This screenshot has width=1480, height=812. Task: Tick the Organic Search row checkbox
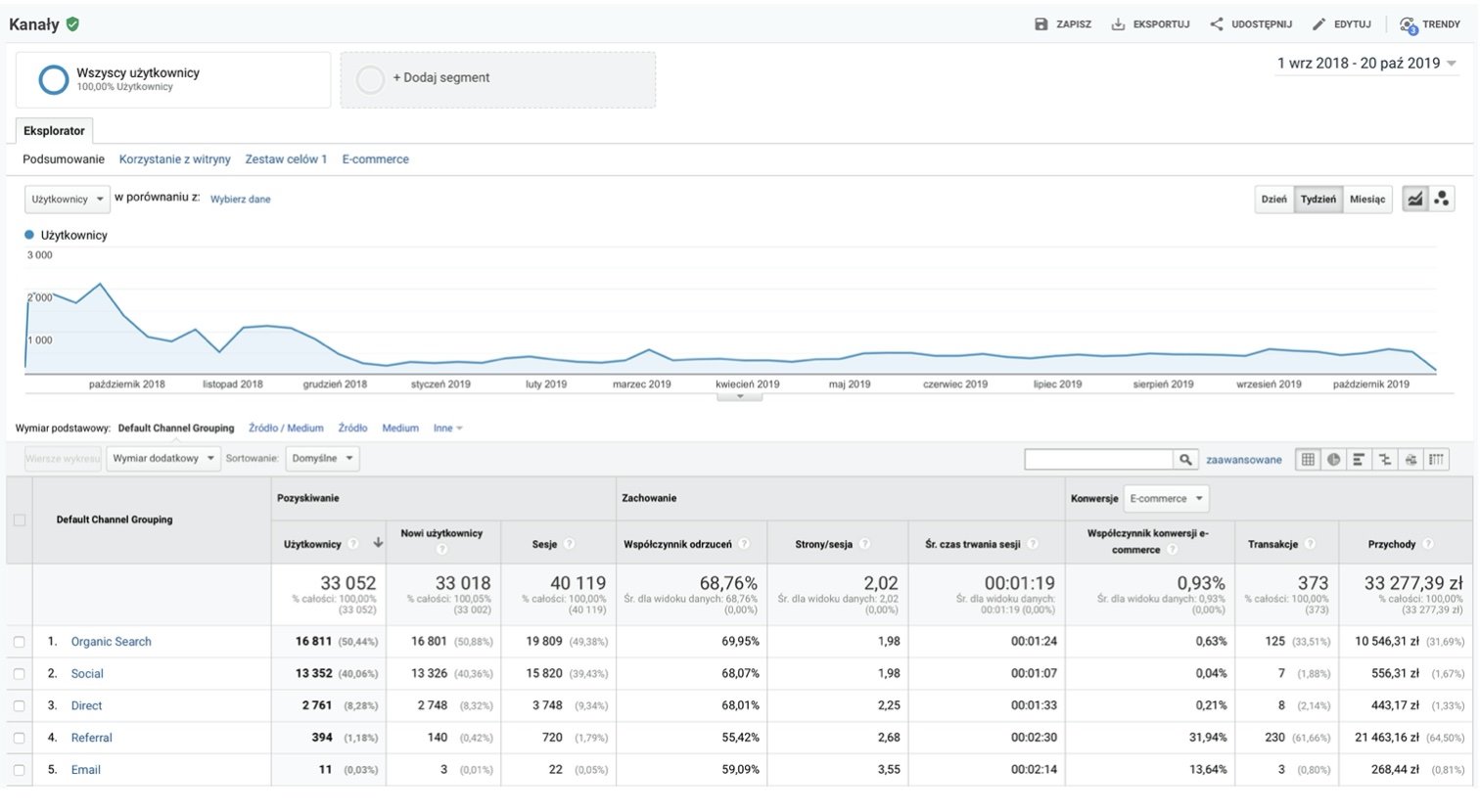[20, 642]
